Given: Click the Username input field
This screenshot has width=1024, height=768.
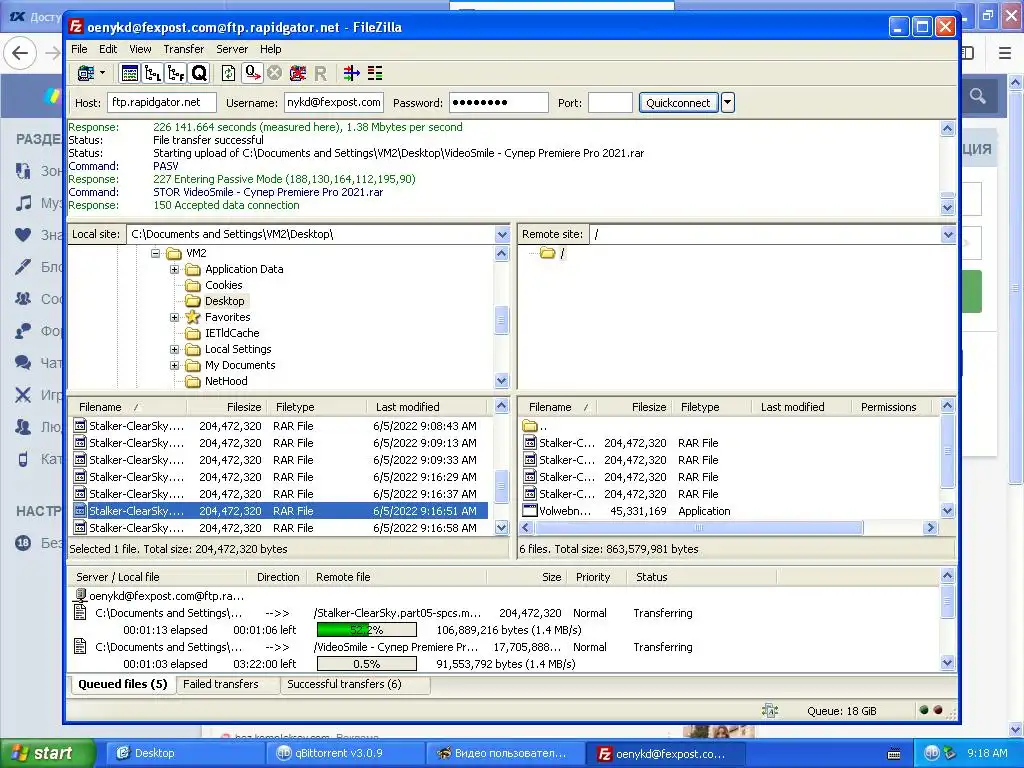Looking at the screenshot, I should pos(334,103).
